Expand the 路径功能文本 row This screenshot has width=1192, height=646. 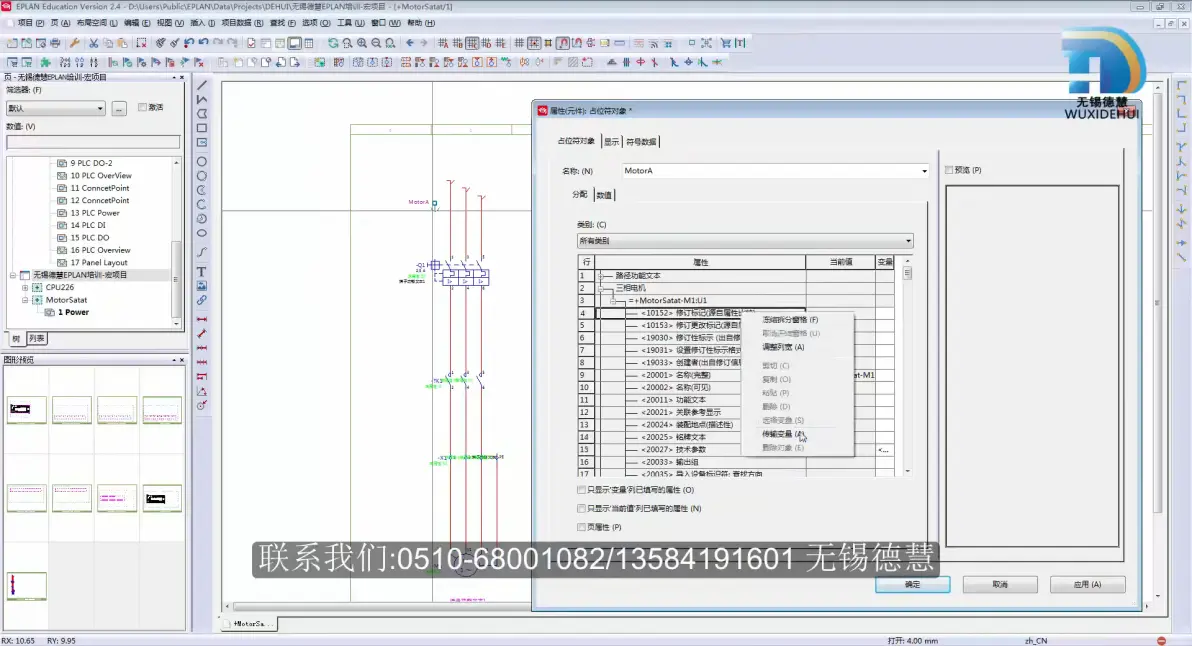(601, 276)
